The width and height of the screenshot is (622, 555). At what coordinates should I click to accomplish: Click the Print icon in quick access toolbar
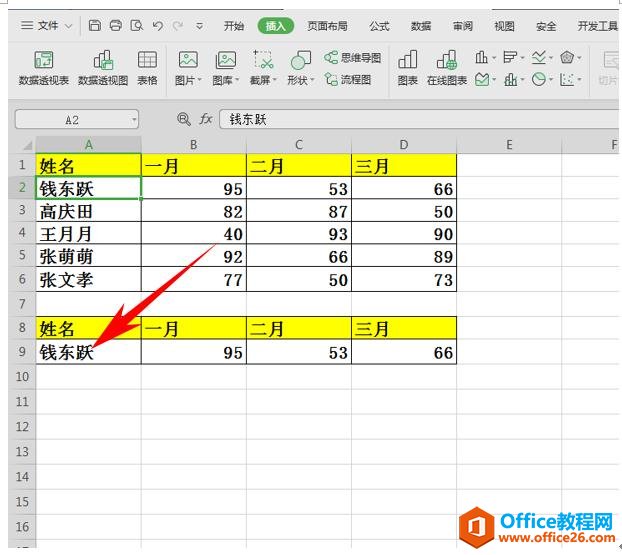115,26
